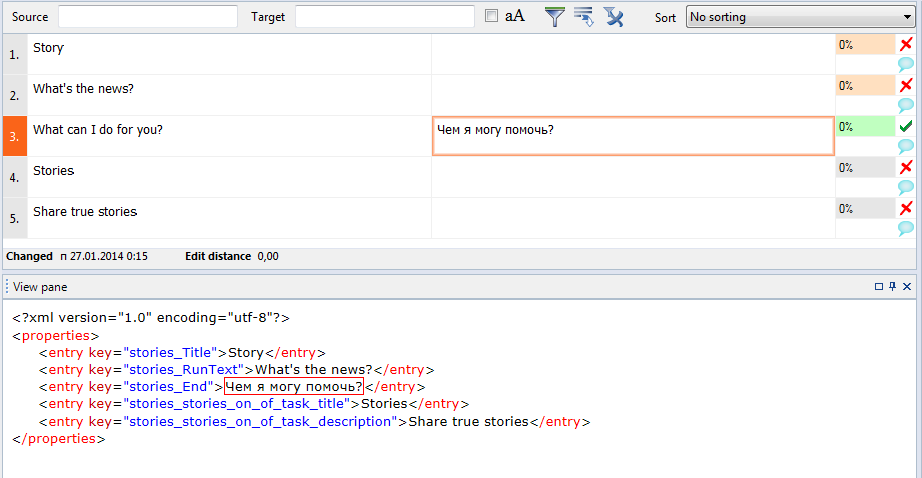This screenshot has width=922, height=478.
Task: Enable the aA case sensitive checkbox
Action: tap(491, 16)
